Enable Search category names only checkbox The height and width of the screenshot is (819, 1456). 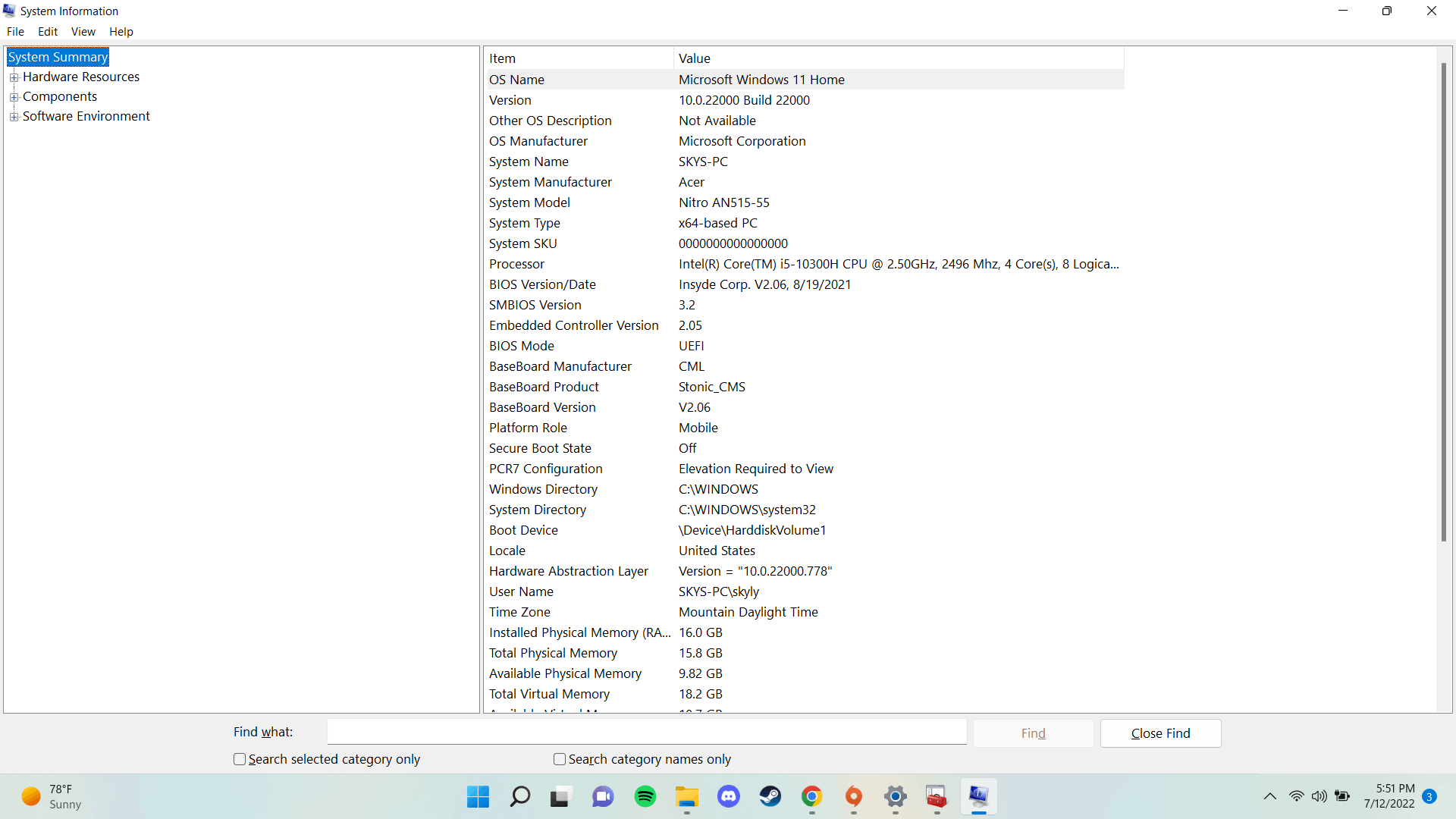point(560,759)
